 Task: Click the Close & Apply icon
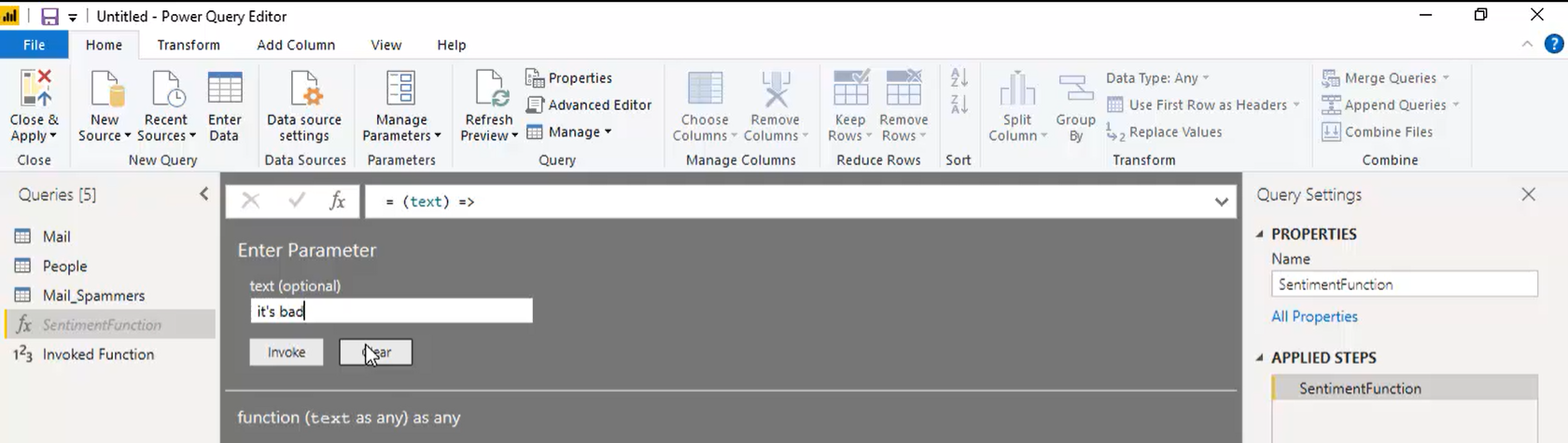tap(35, 89)
